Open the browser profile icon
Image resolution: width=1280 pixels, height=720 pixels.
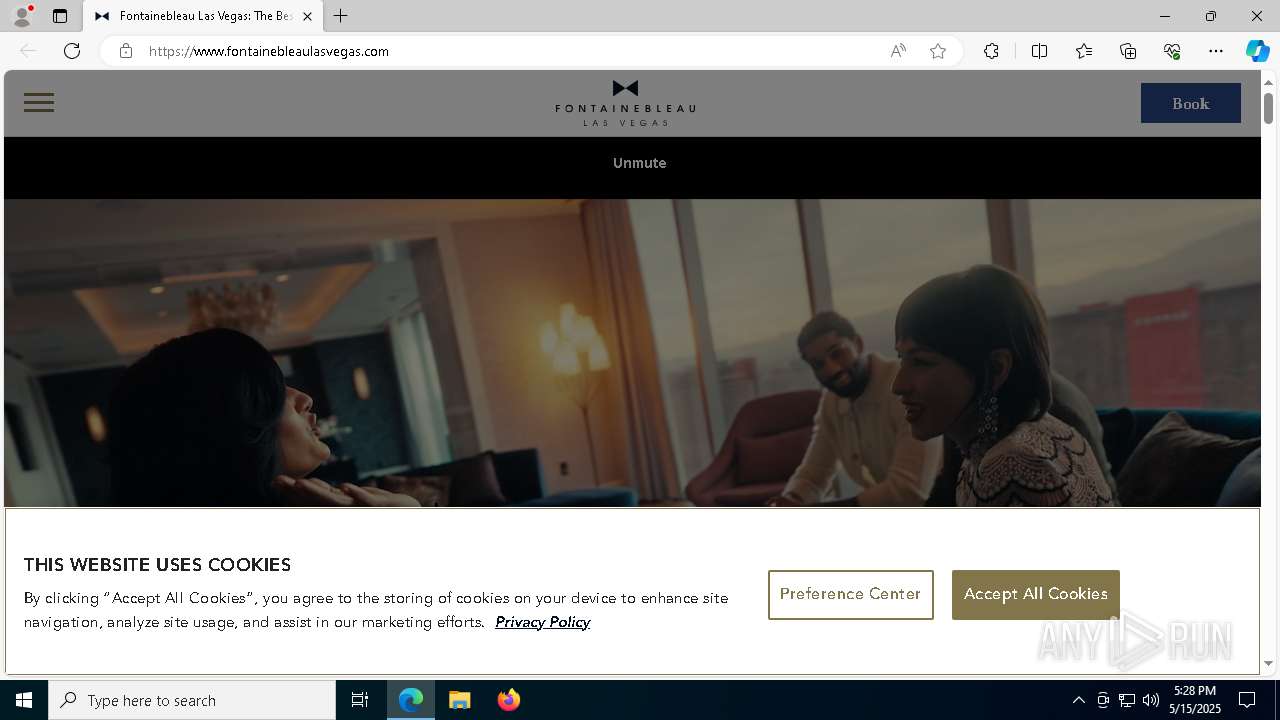click(21, 16)
